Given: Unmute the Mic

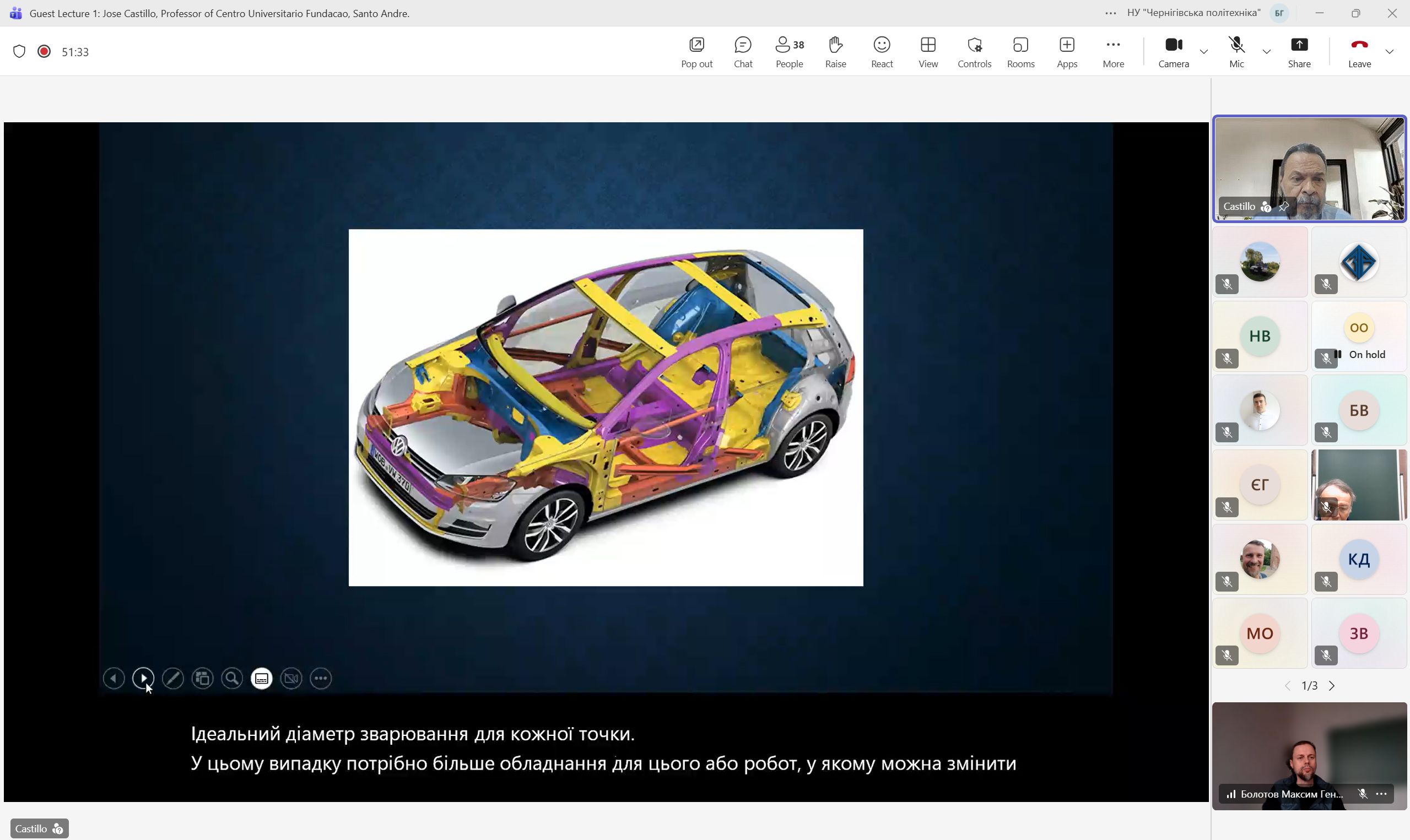Looking at the screenshot, I should 1236,52.
